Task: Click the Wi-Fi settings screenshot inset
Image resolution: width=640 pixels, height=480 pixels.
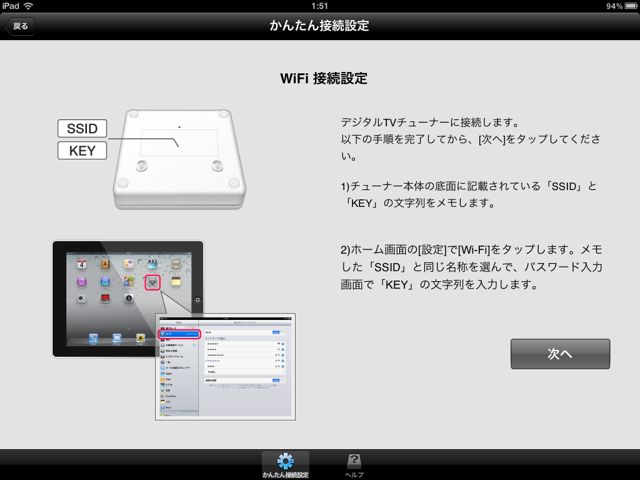Action: (225, 367)
